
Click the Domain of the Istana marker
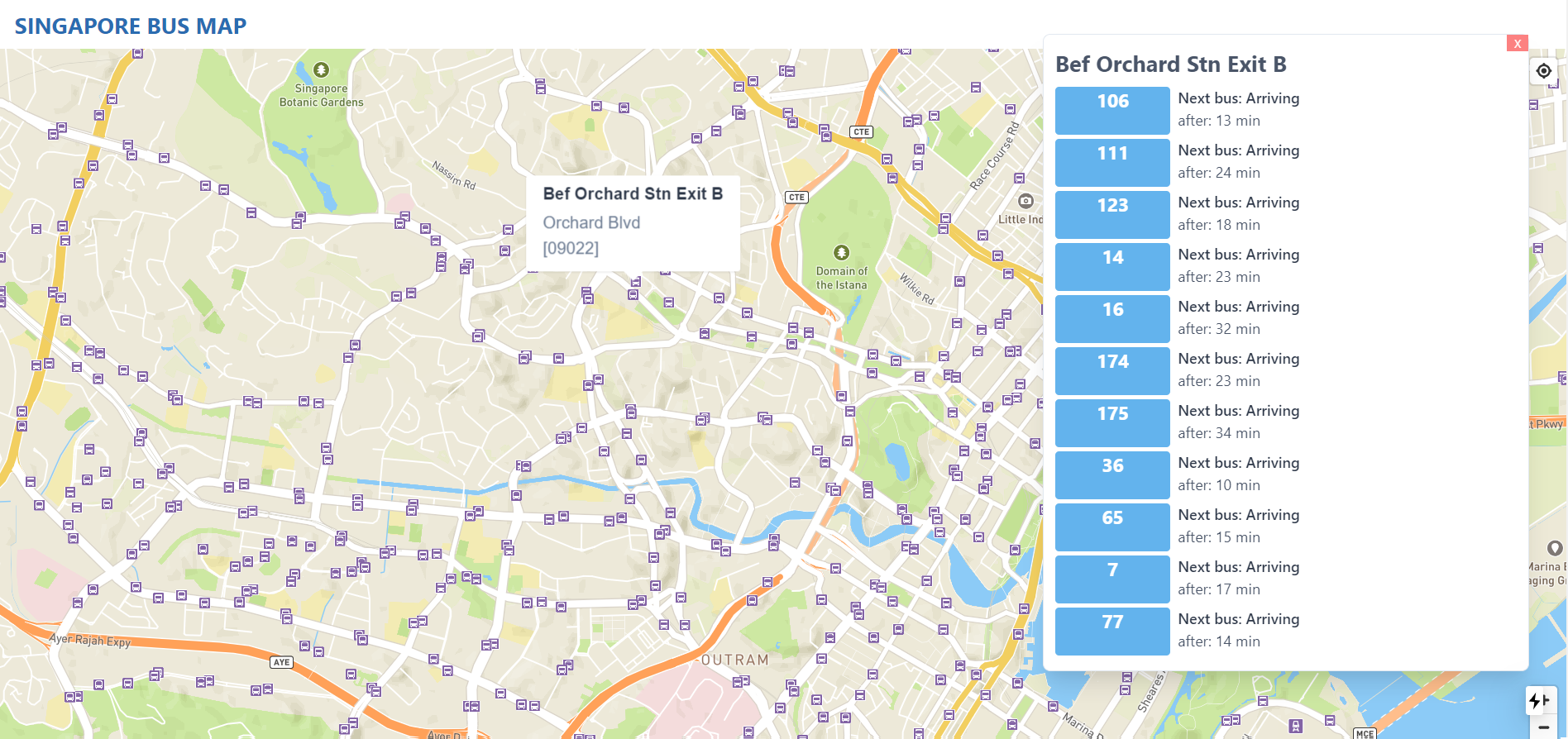point(841,253)
